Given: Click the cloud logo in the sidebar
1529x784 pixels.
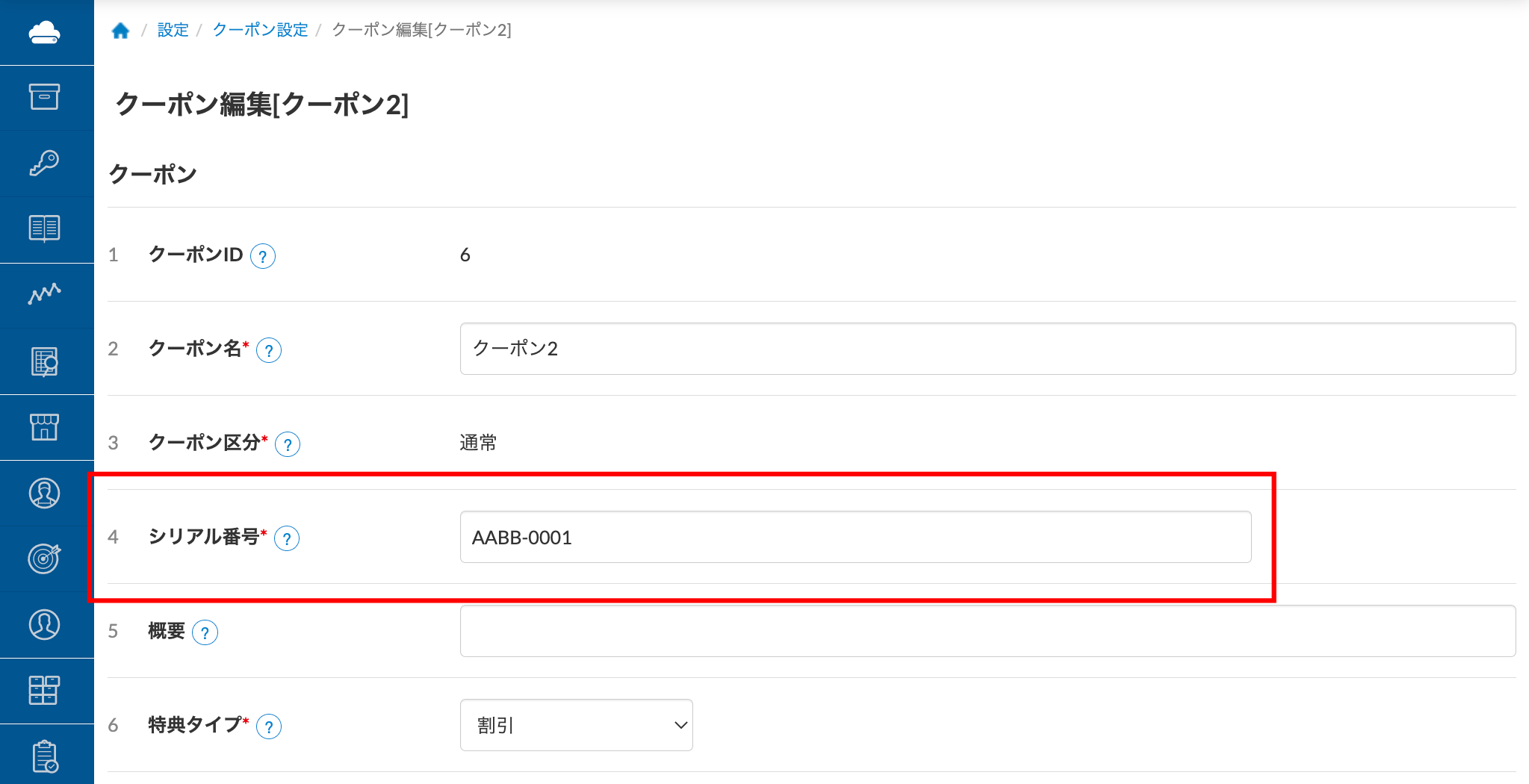Looking at the screenshot, I should click(44, 33).
